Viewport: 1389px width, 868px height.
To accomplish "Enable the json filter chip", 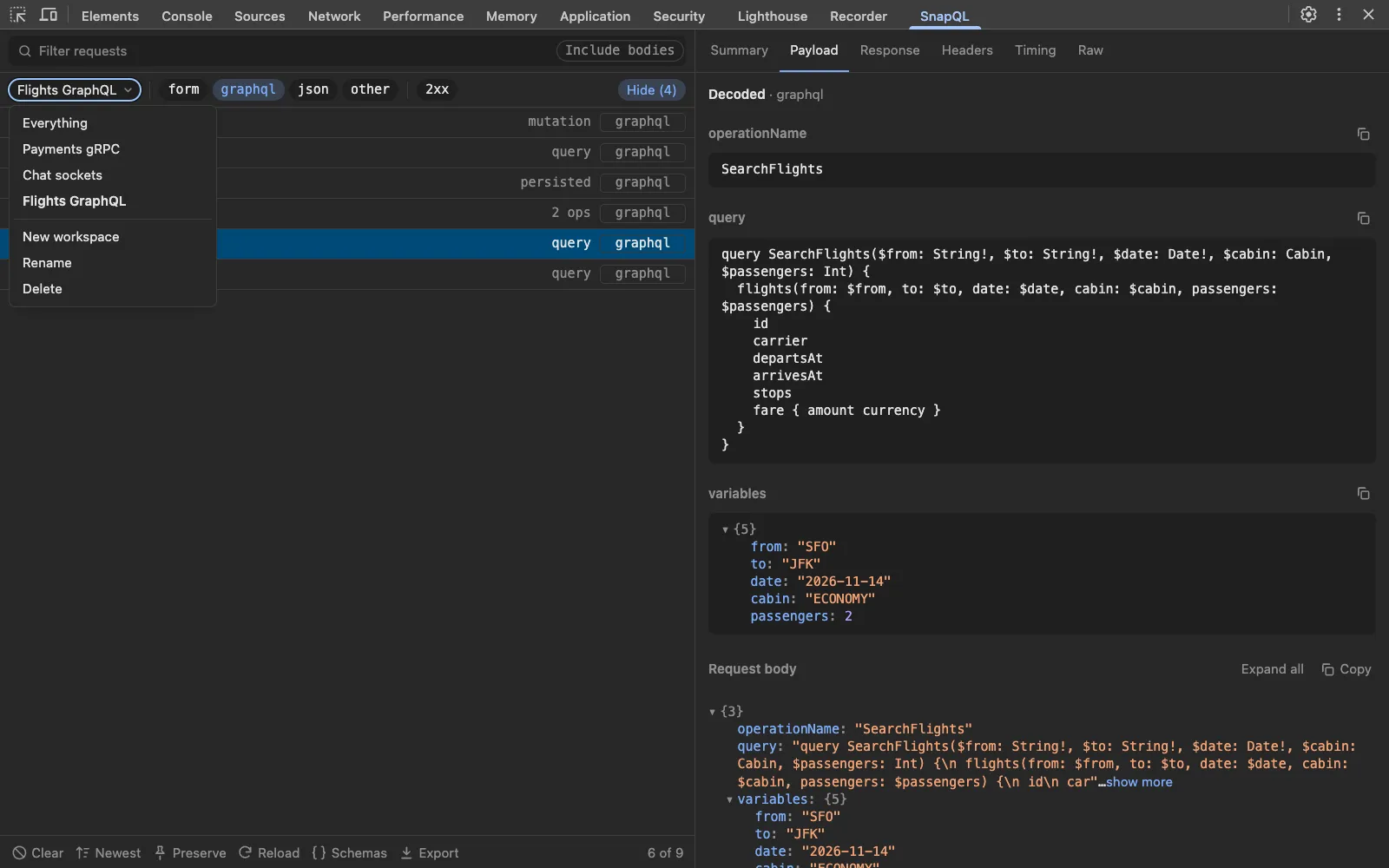I will 313,89.
